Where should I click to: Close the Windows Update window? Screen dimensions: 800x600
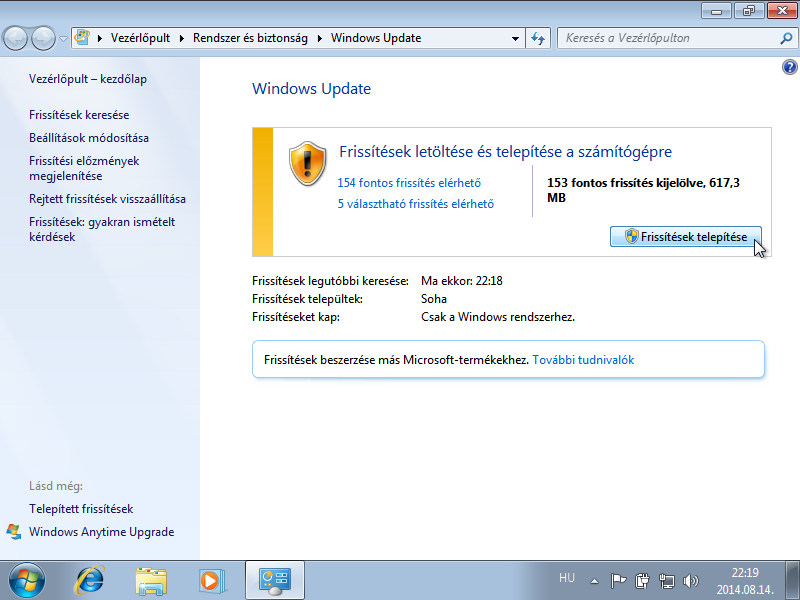[x=782, y=11]
